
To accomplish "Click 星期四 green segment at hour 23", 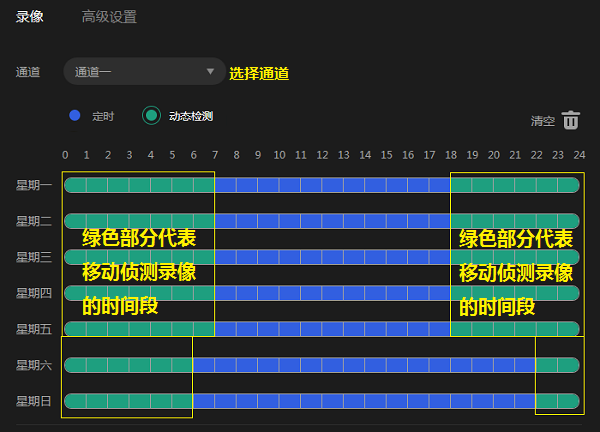I will click(x=568, y=293).
